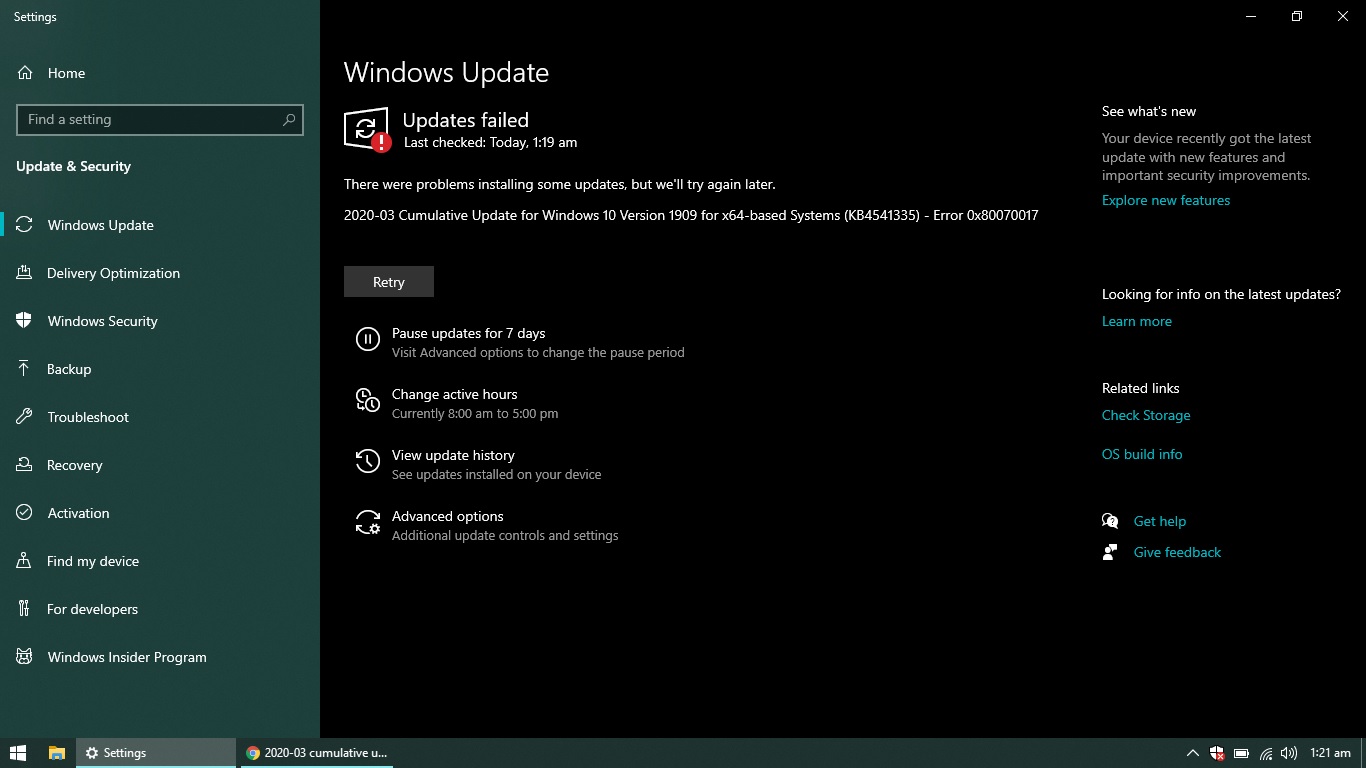Click the Retry button
1366x768 pixels.
[x=389, y=282]
